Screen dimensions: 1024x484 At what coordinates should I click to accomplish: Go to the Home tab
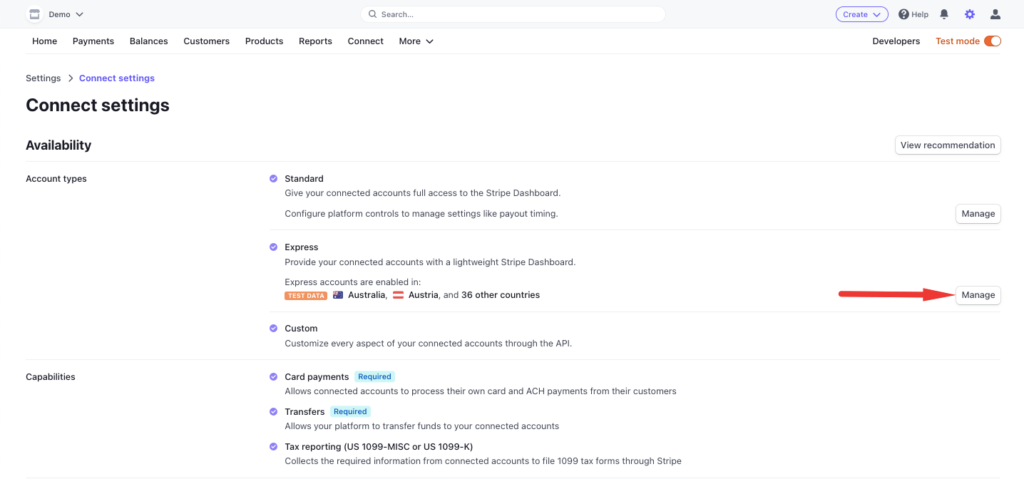coord(44,40)
